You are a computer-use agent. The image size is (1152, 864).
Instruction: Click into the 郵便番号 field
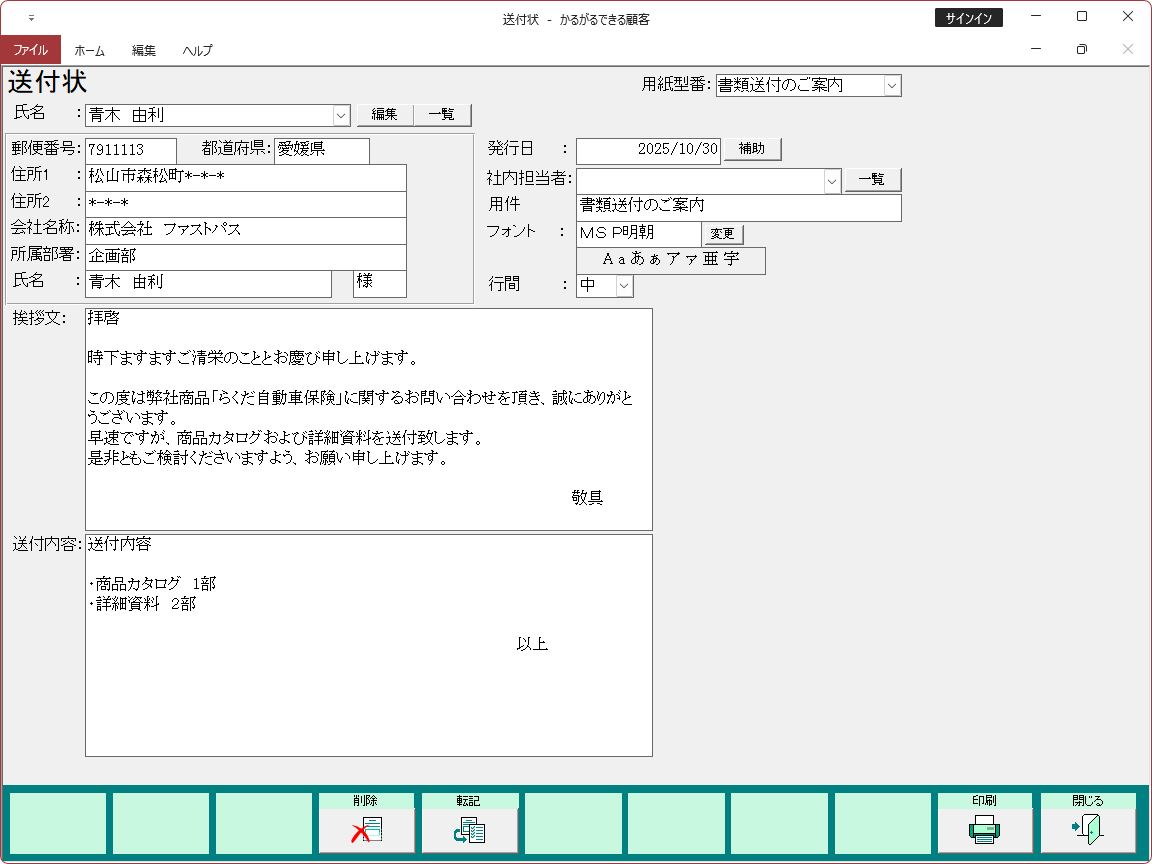130,150
